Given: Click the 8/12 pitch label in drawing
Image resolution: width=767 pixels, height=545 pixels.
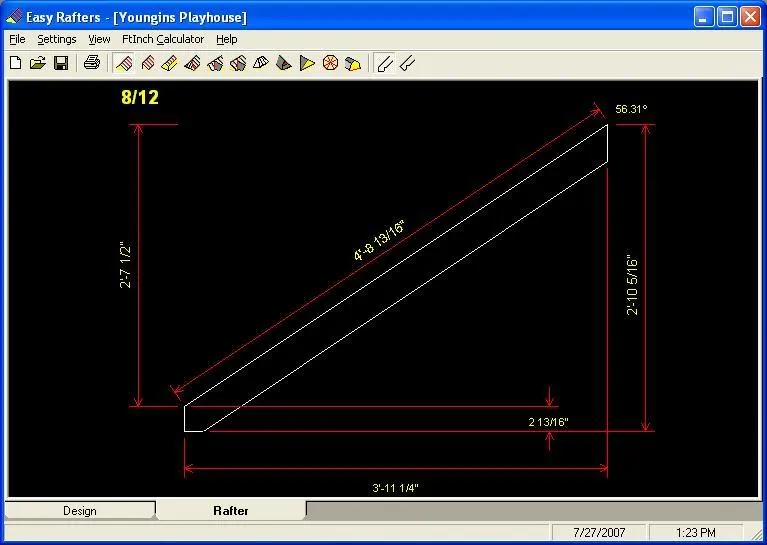Looking at the screenshot, I should [140, 97].
